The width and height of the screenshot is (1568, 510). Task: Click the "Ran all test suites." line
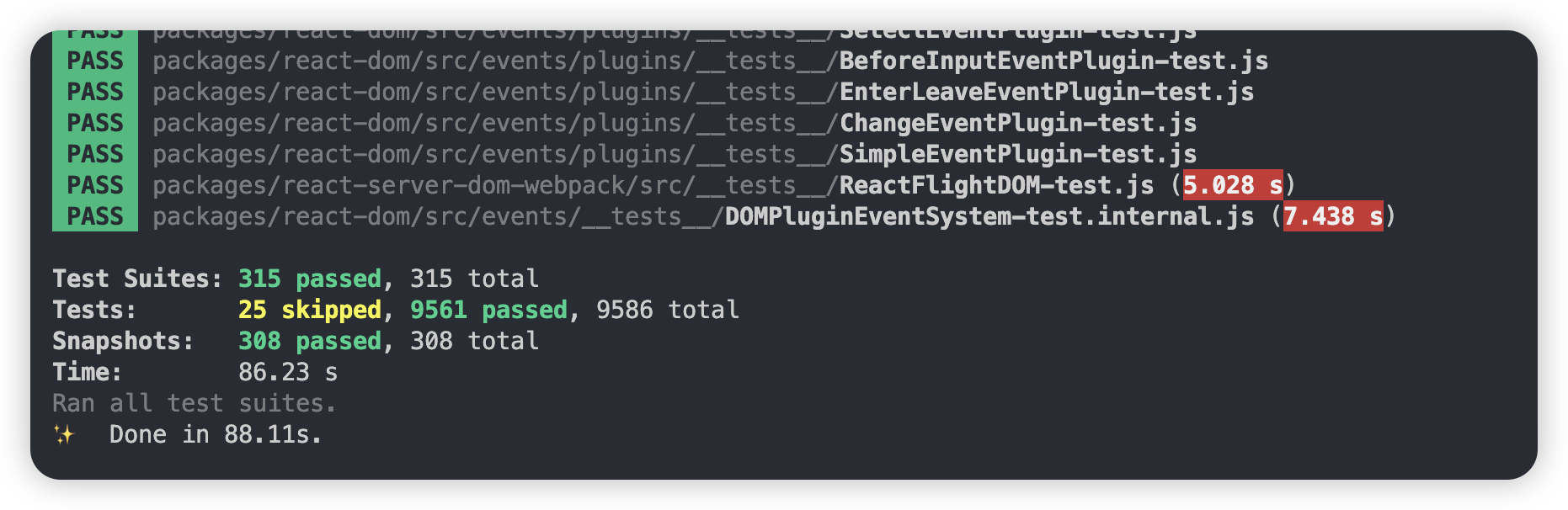point(195,404)
